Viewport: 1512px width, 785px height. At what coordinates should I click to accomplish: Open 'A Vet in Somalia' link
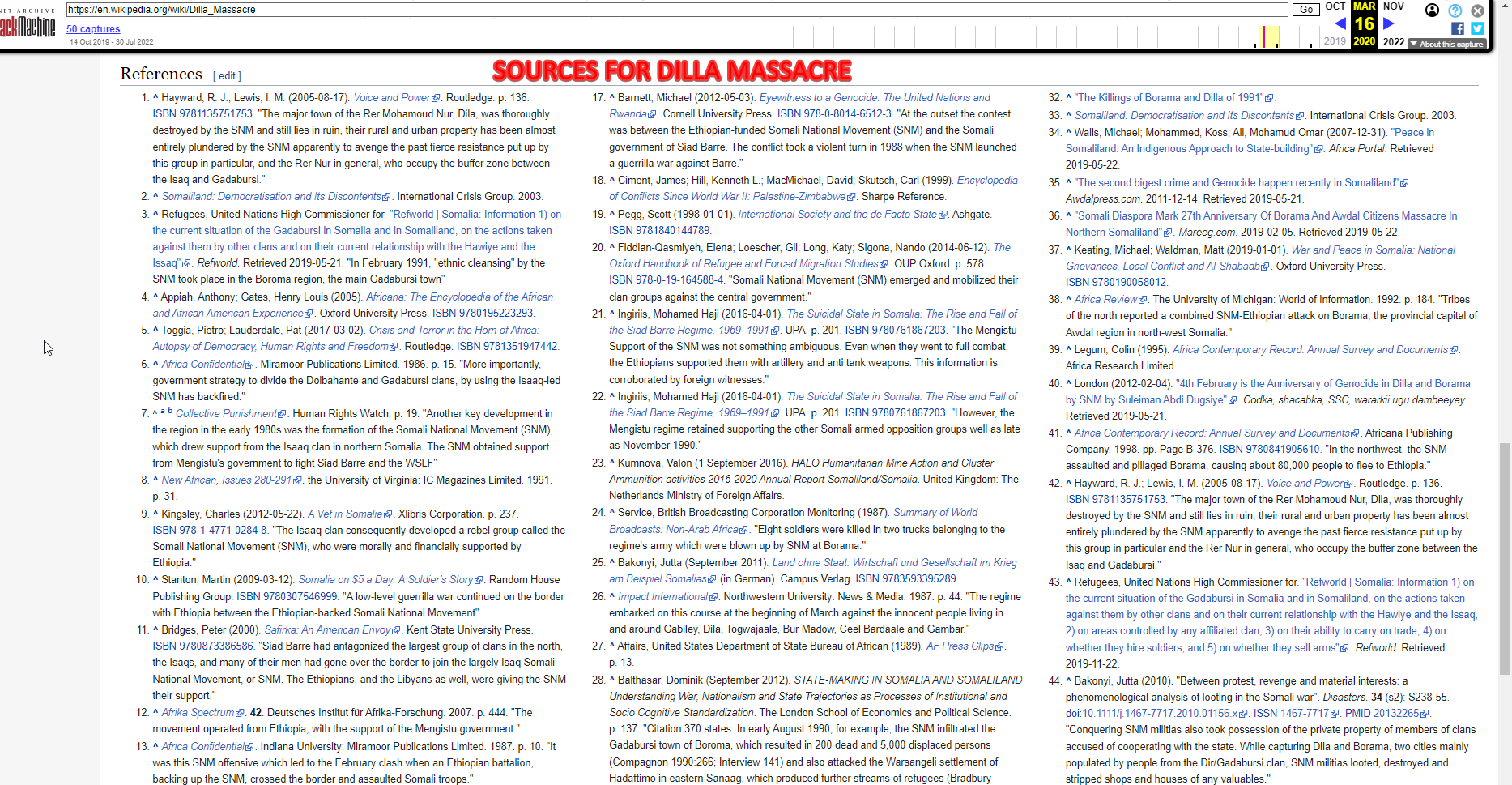pyautogui.click(x=350, y=514)
